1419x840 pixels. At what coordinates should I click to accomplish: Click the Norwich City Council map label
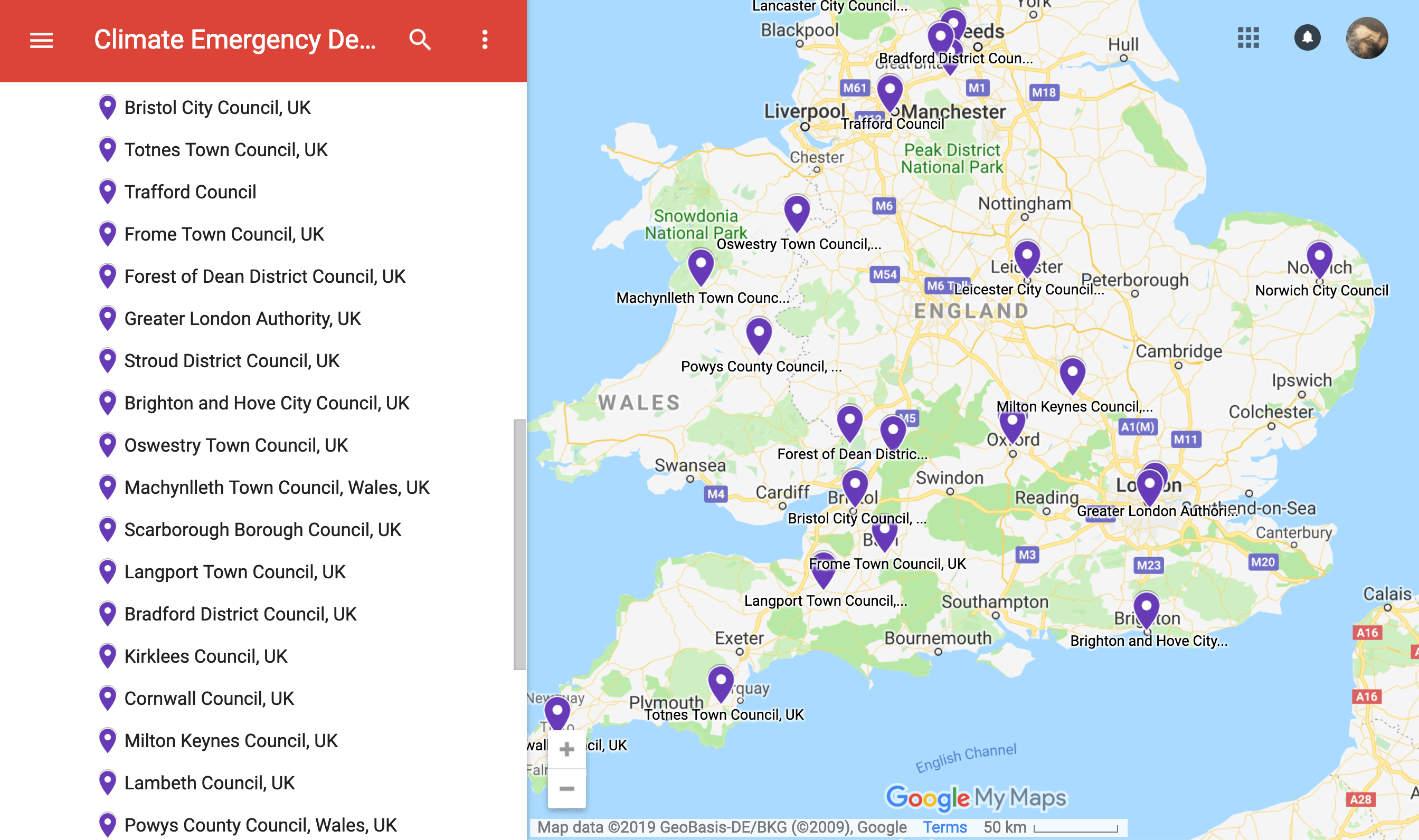(1322, 290)
